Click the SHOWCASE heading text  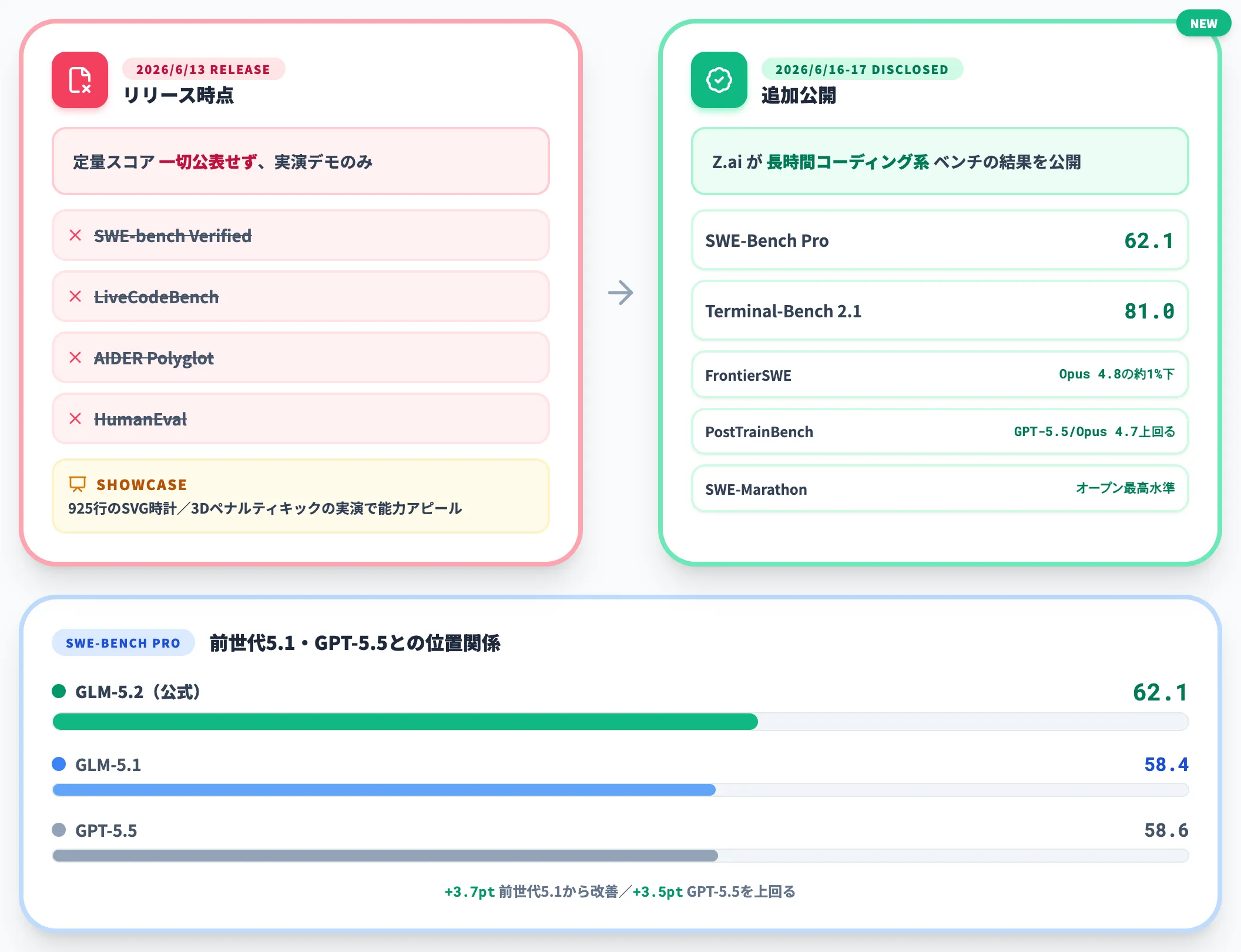[142, 485]
